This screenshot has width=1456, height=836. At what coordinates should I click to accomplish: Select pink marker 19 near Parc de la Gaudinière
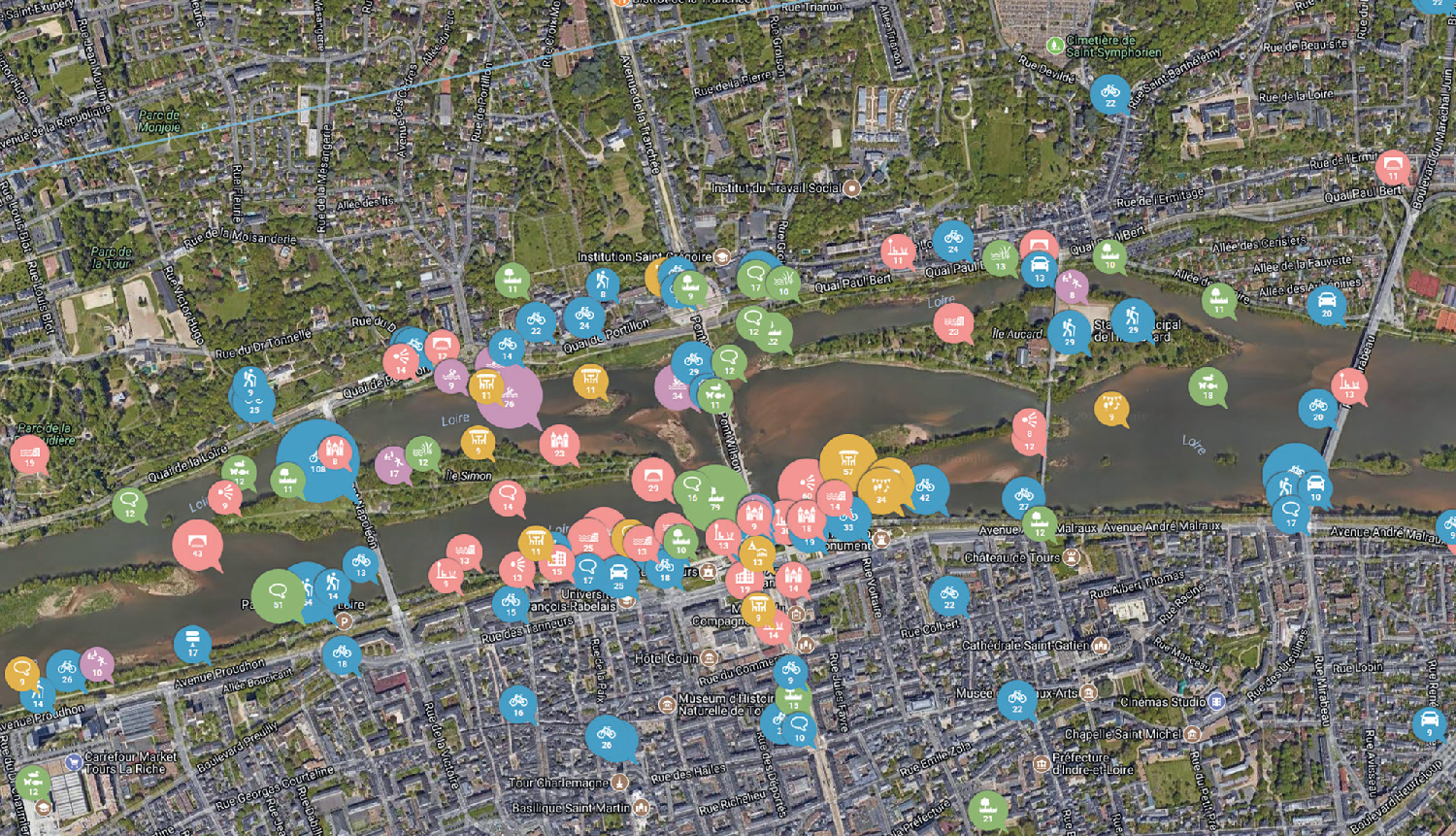click(x=30, y=454)
